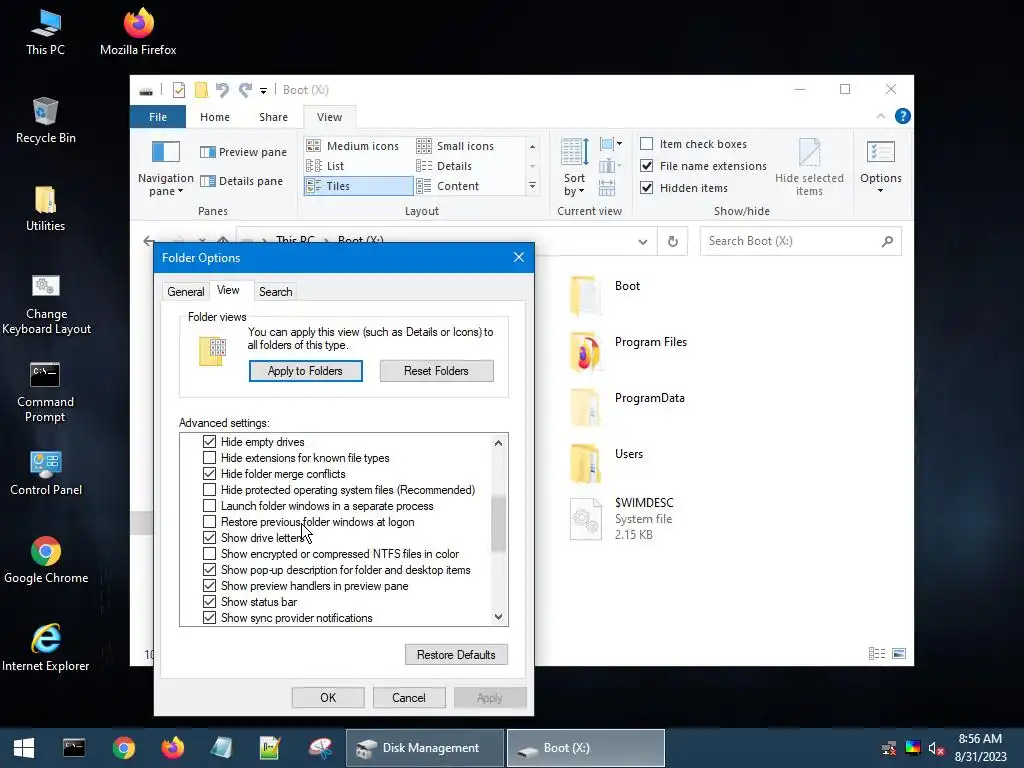Launch Command Prompt from the taskbar
The image size is (1024, 768).
(x=74, y=748)
